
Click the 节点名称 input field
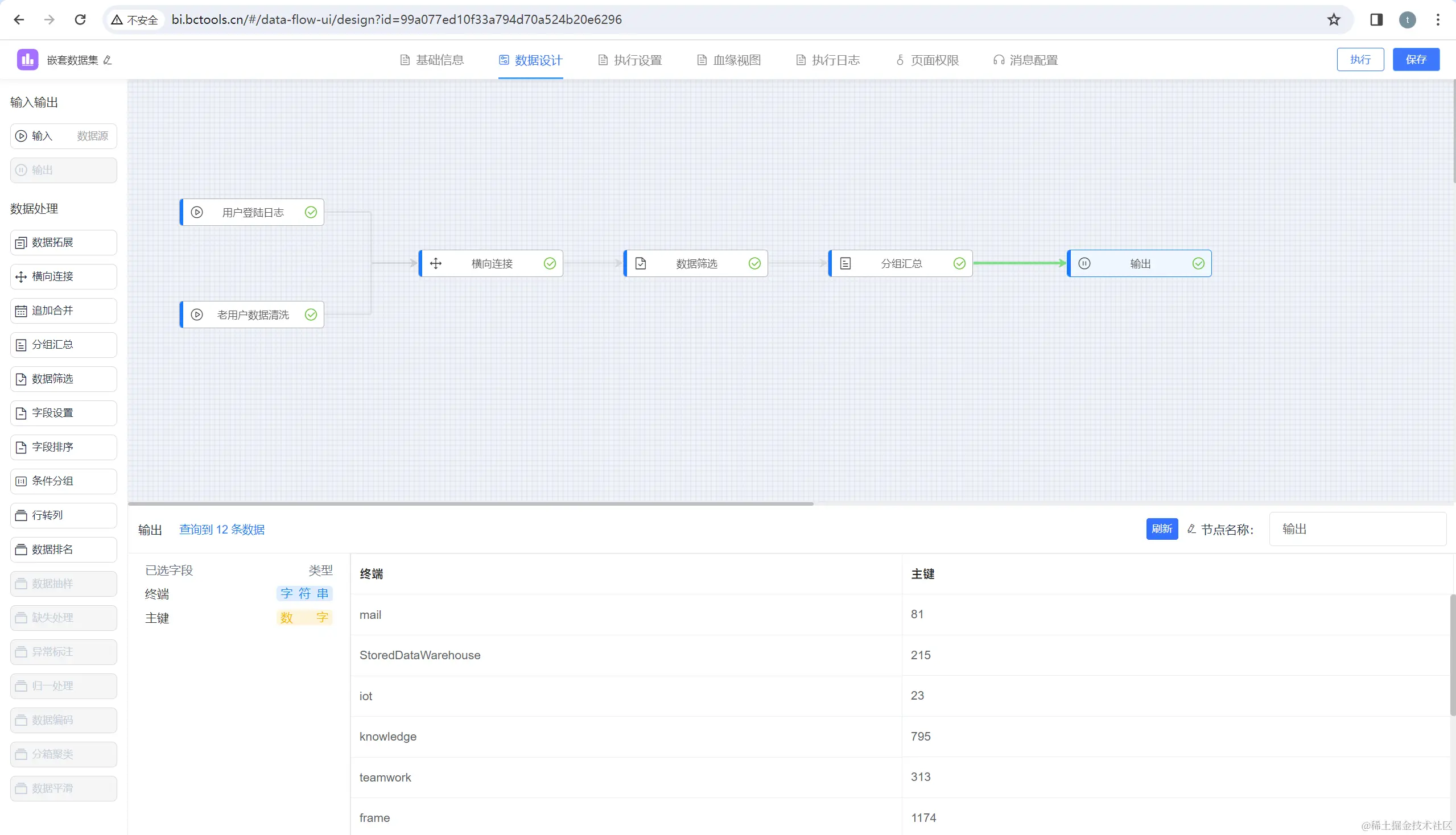point(1356,529)
